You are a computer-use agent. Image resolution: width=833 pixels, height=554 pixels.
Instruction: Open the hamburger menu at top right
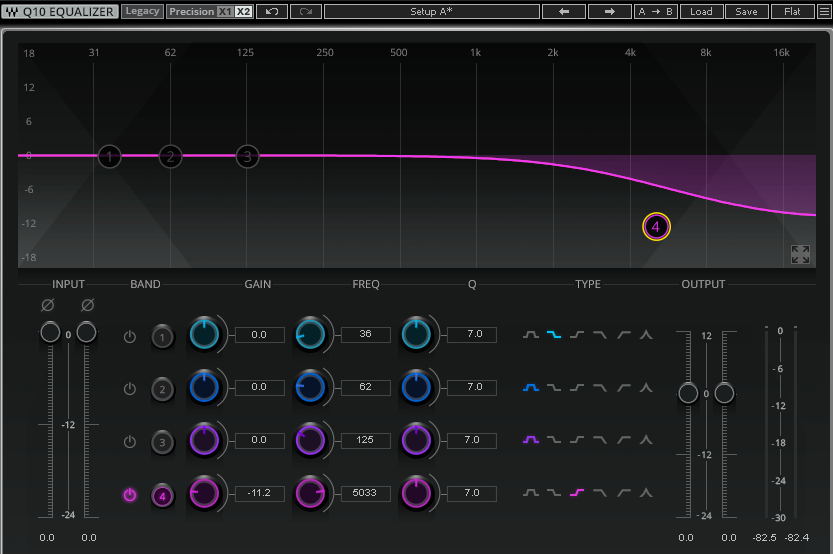pos(824,11)
